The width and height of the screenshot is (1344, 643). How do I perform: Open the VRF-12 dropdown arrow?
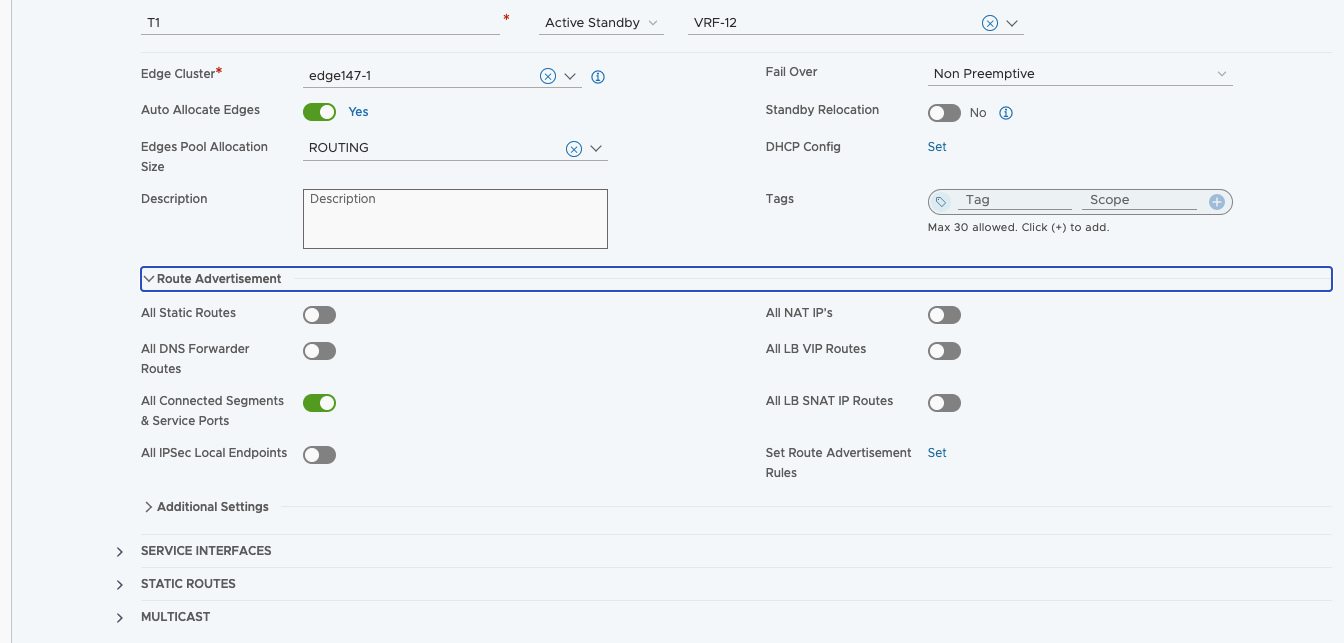1012,23
